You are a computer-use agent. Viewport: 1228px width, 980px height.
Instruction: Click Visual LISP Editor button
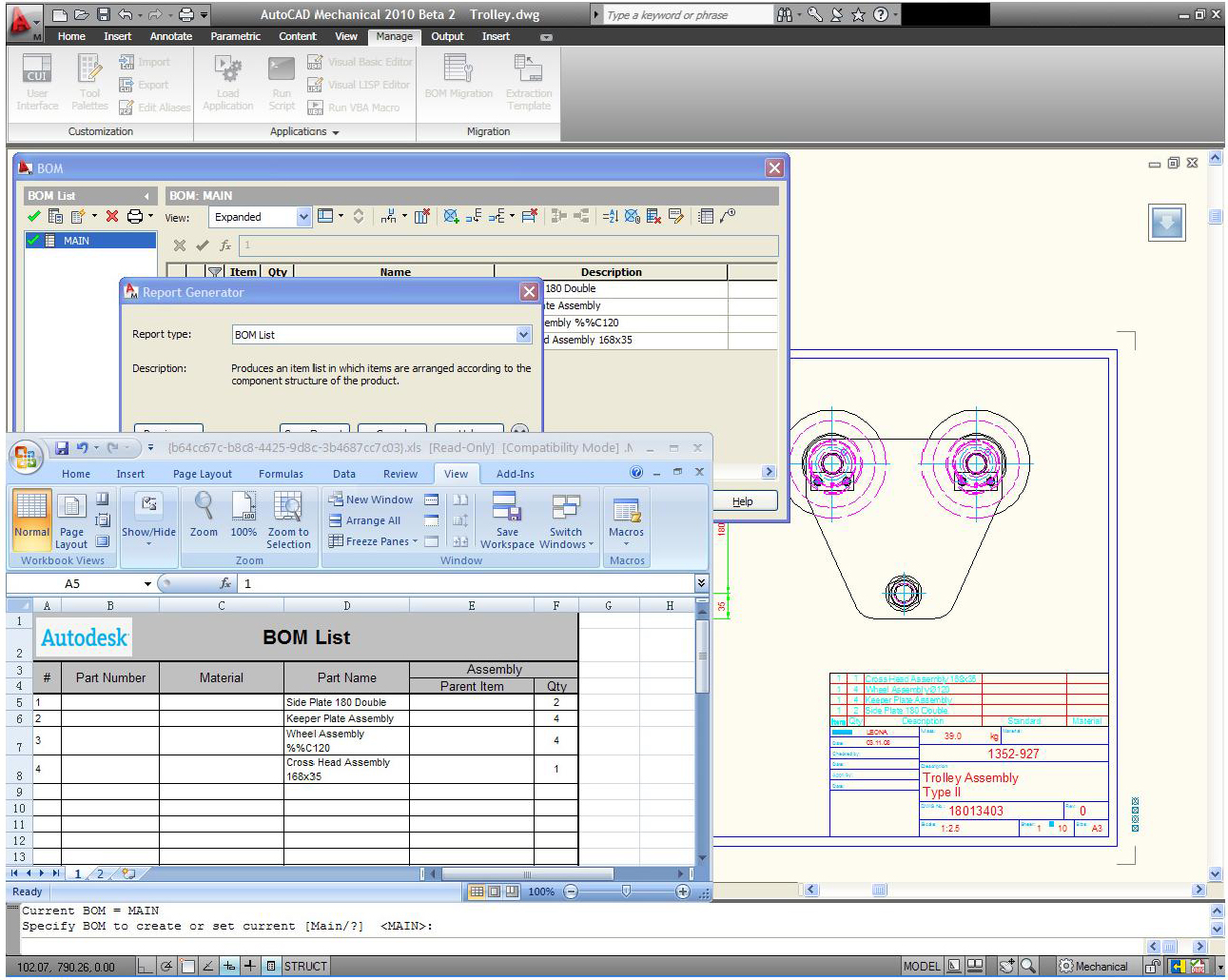click(x=359, y=85)
